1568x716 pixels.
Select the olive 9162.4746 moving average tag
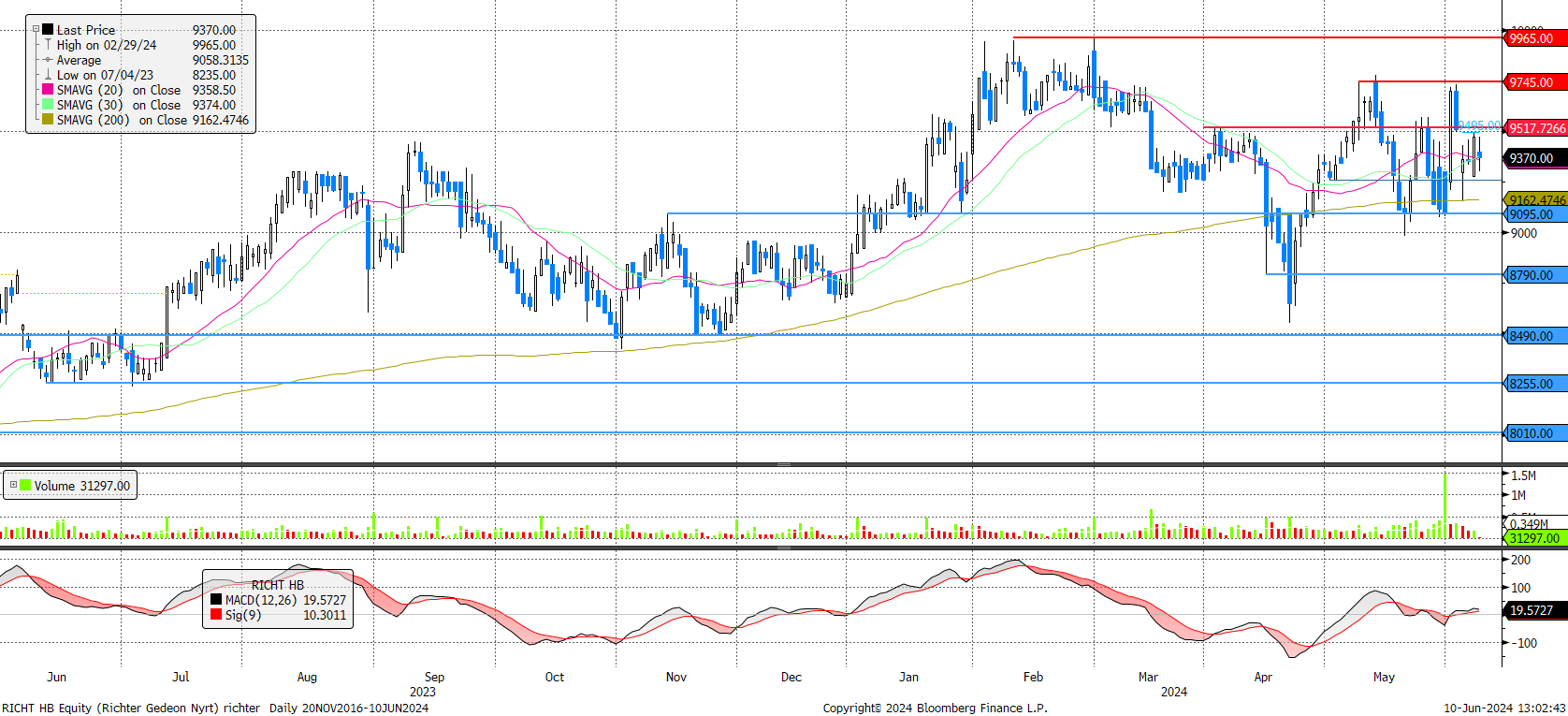[x=1534, y=199]
